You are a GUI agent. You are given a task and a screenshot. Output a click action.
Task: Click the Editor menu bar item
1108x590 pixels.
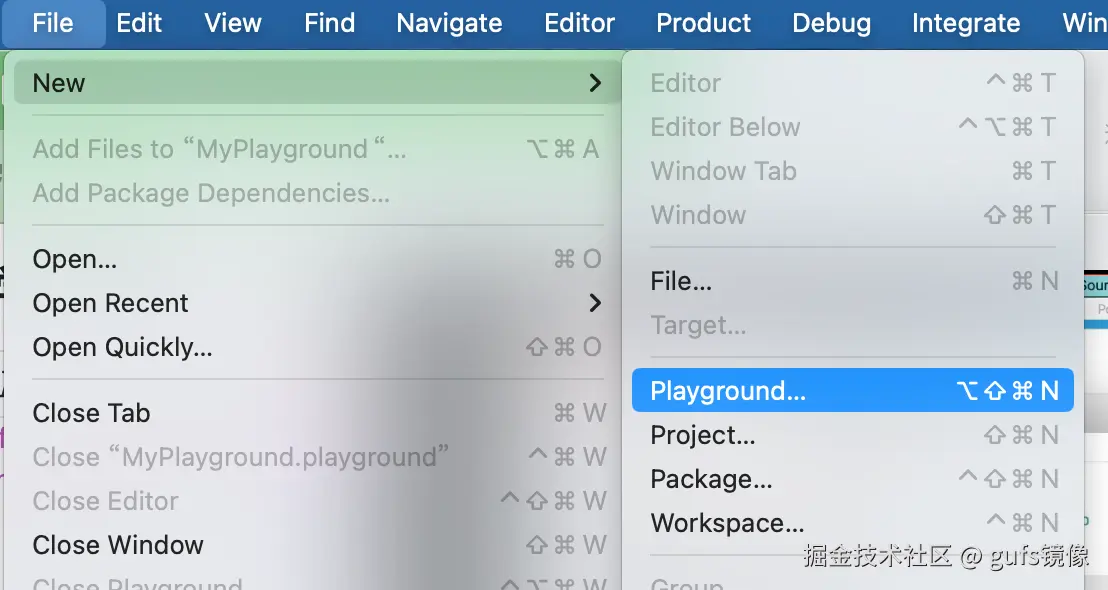pos(579,23)
